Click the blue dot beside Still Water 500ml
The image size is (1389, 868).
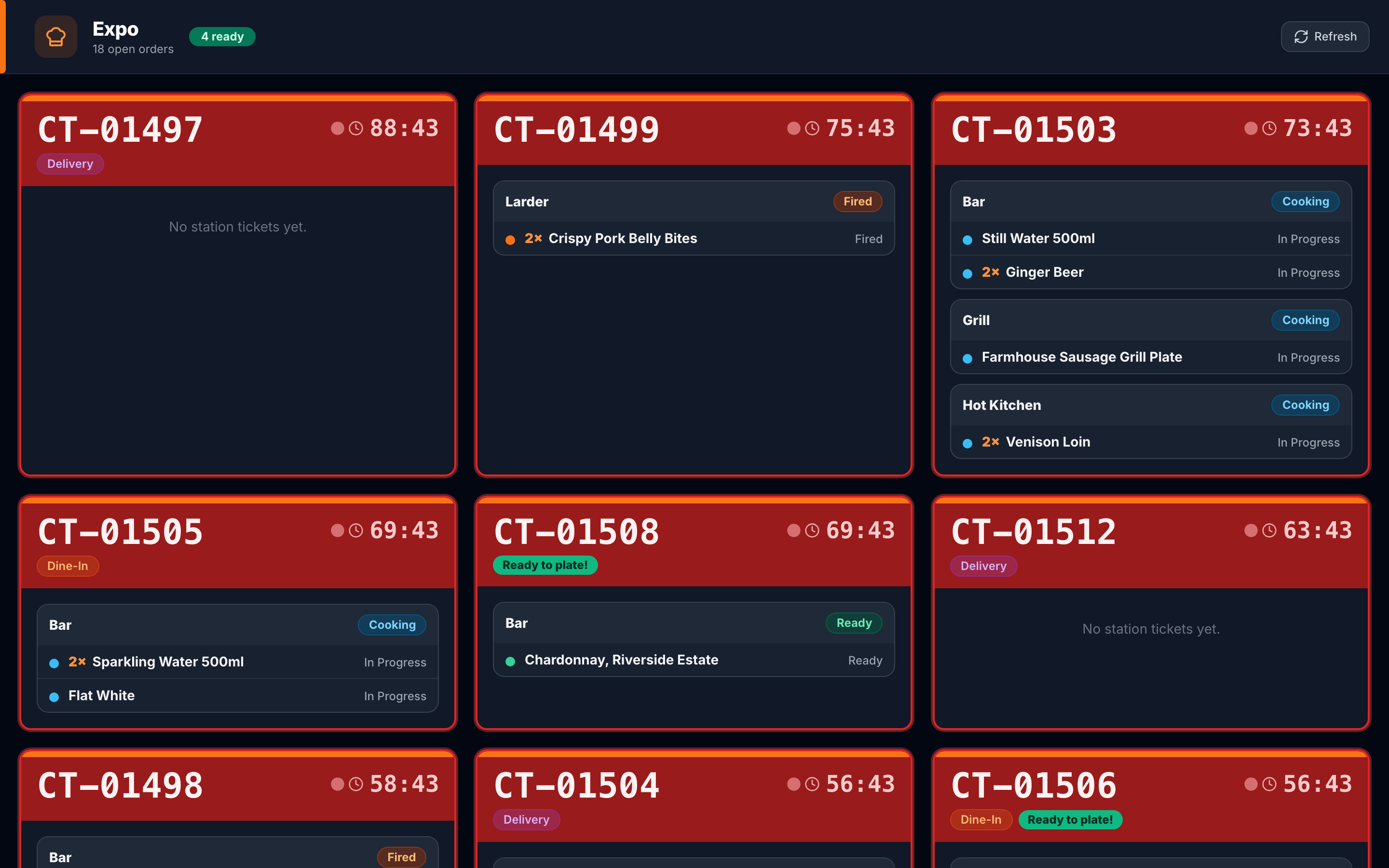pyautogui.click(x=967, y=240)
